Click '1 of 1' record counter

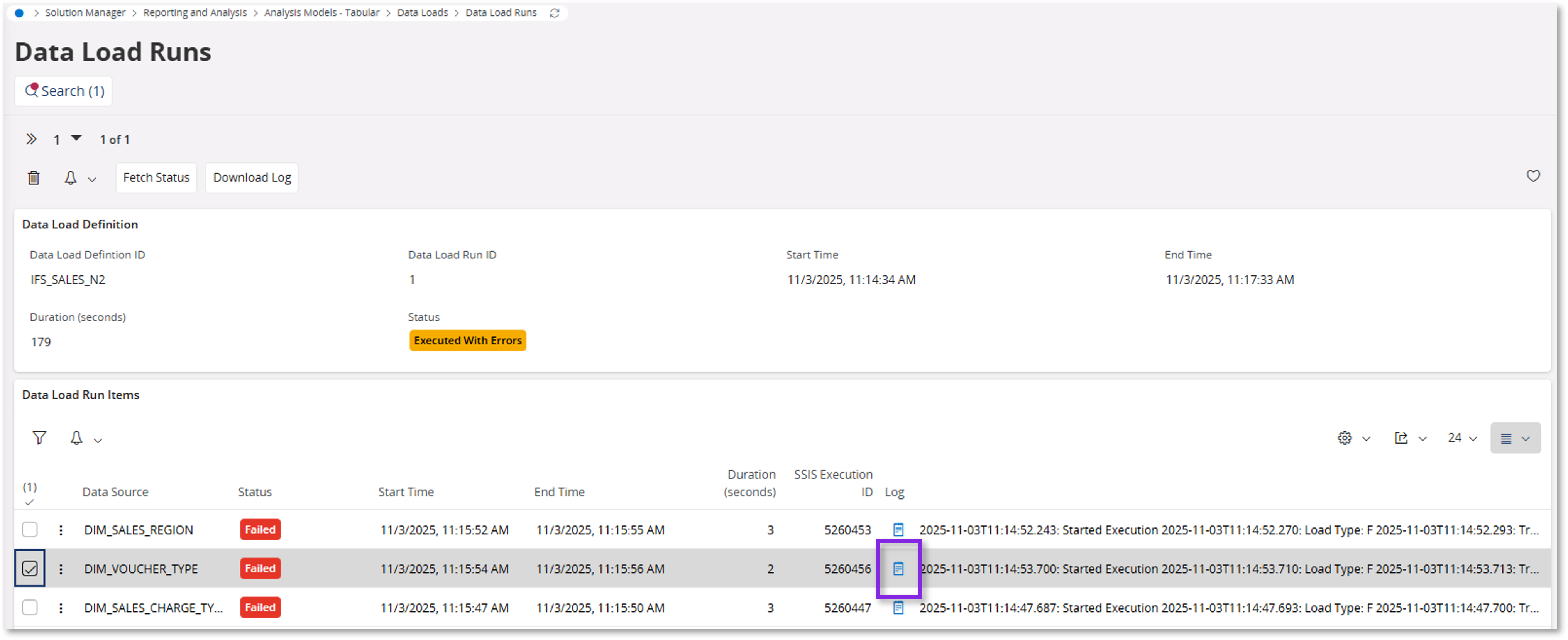tap(115, 140)
